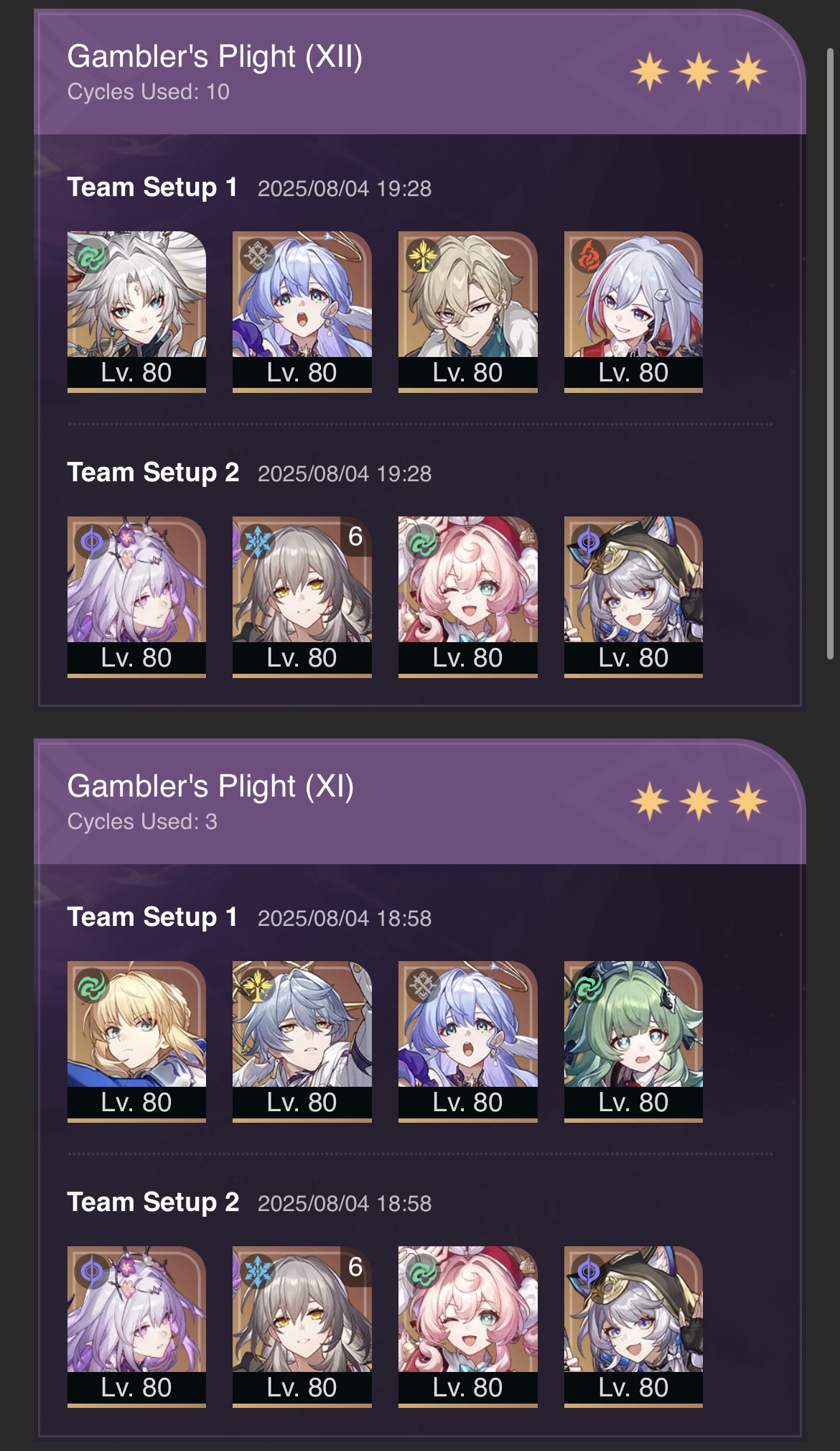Click Fire element icon on Gambler's Plight XII team

pyautogui.click(x=588, y=256)
